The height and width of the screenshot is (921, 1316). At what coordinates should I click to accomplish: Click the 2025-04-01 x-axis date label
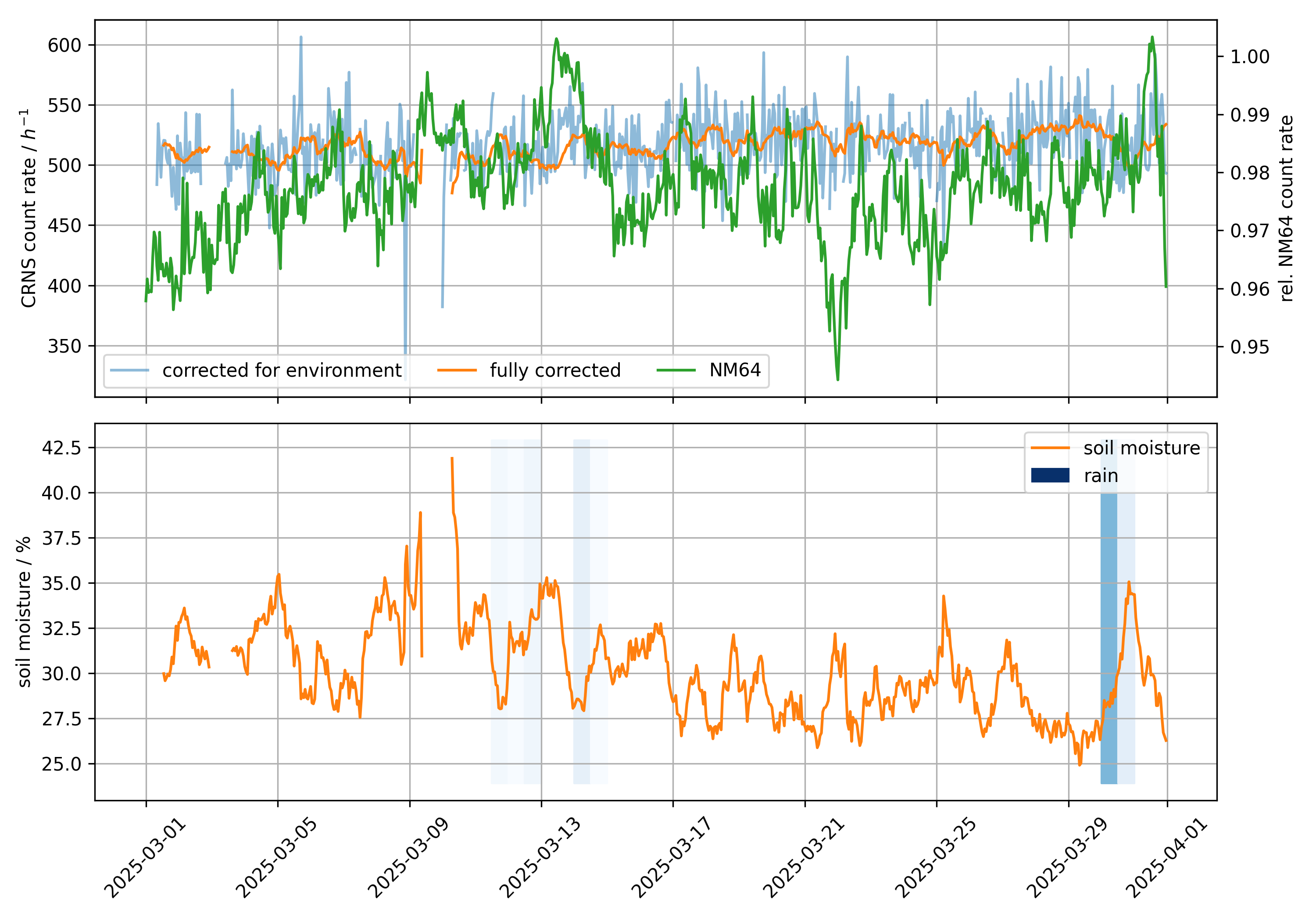(1167, 858)
